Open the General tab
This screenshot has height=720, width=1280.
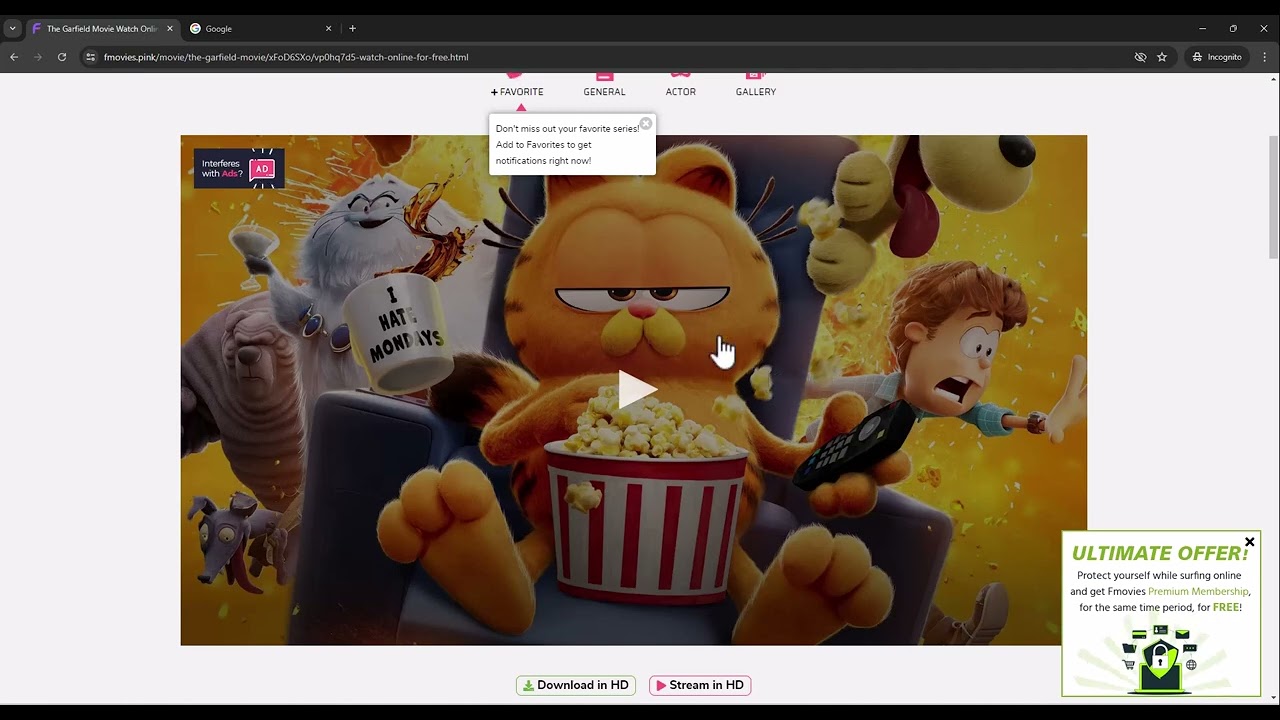tap(604, 91)
